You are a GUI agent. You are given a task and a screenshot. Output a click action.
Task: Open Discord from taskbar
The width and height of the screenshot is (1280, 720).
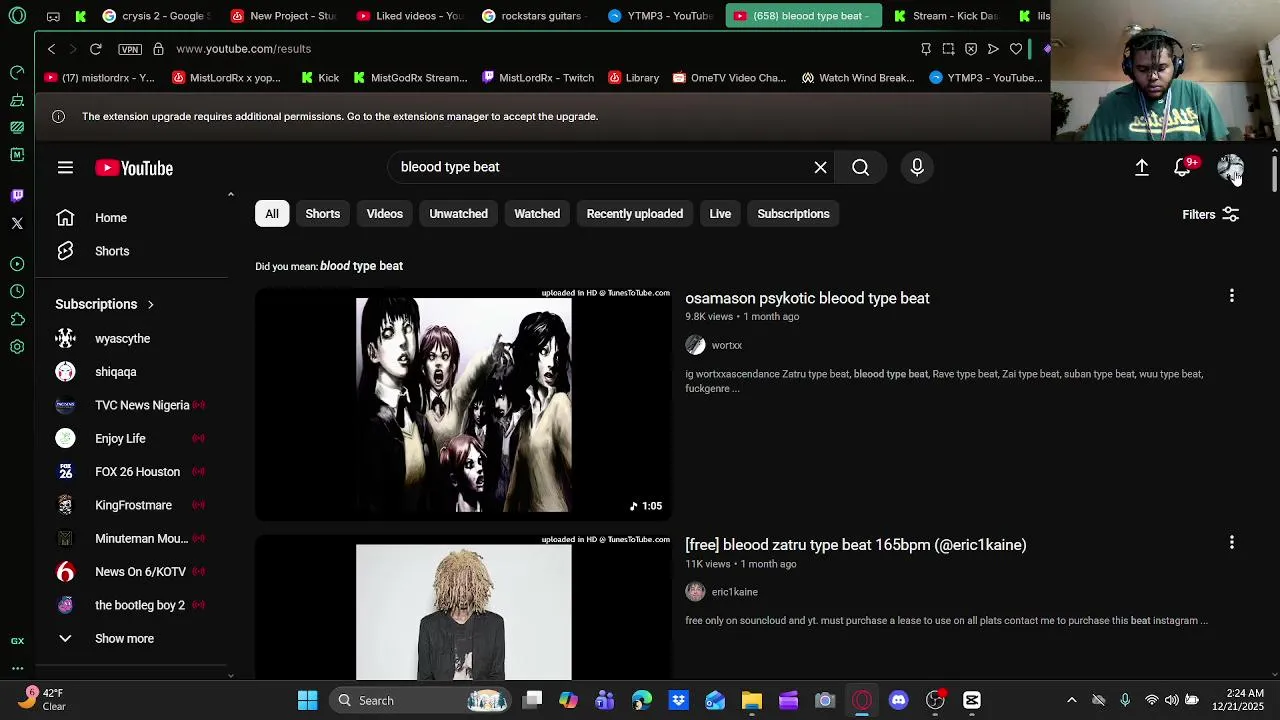click(898, 700)
